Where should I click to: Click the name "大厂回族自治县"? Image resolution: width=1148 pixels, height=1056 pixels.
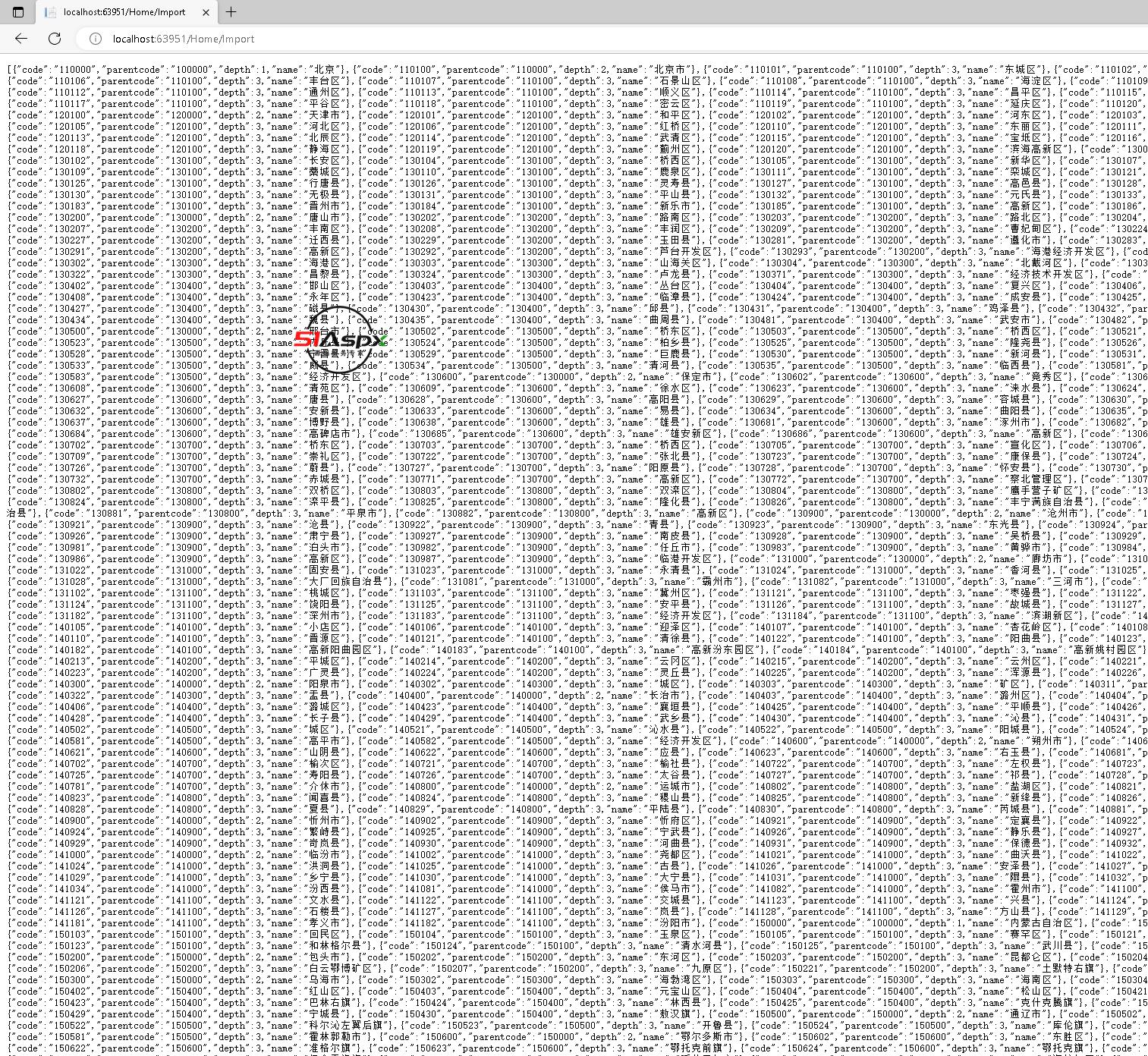click(345, 582)
